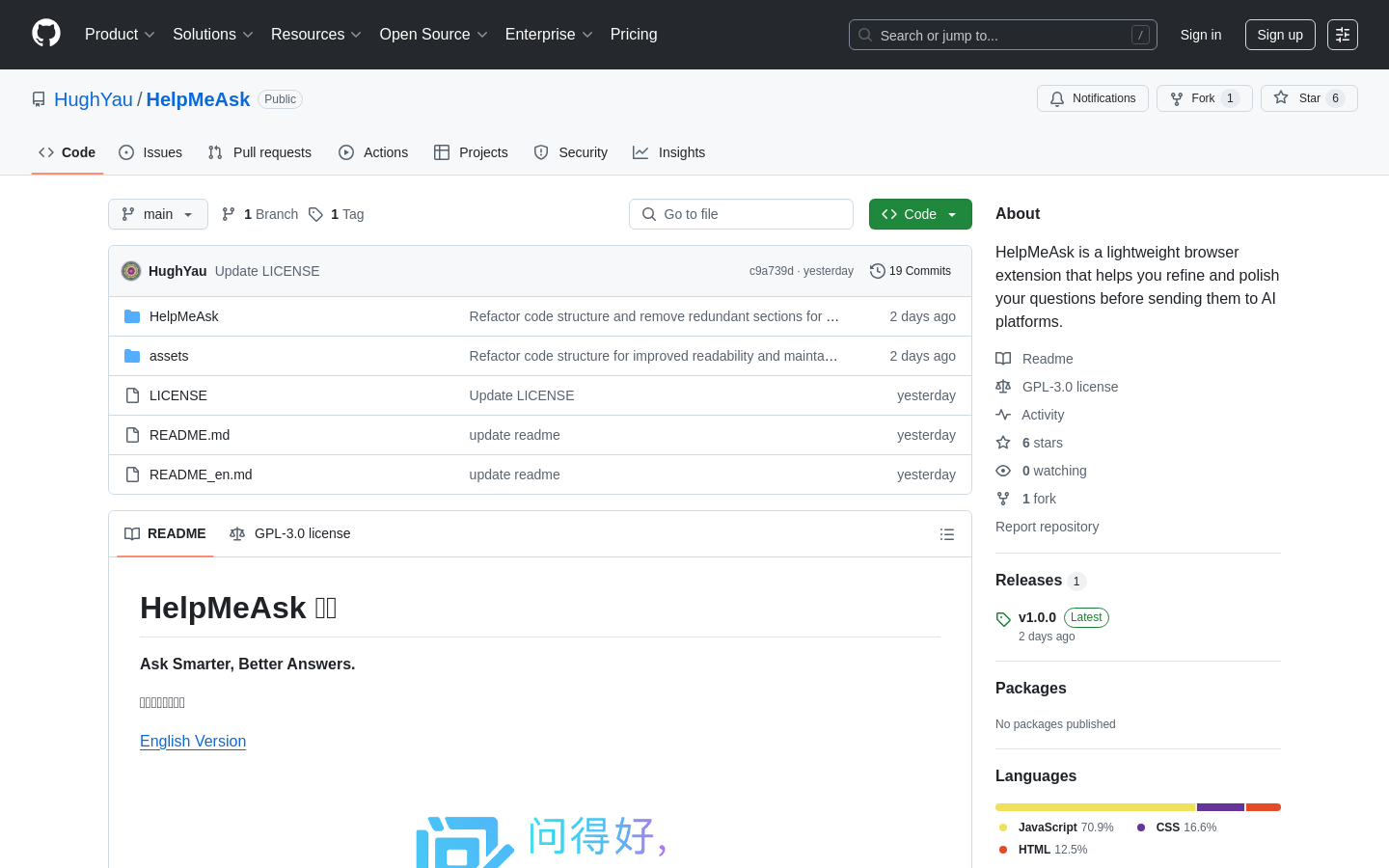
Task: Select the Code tab
Action: point(68,152)
